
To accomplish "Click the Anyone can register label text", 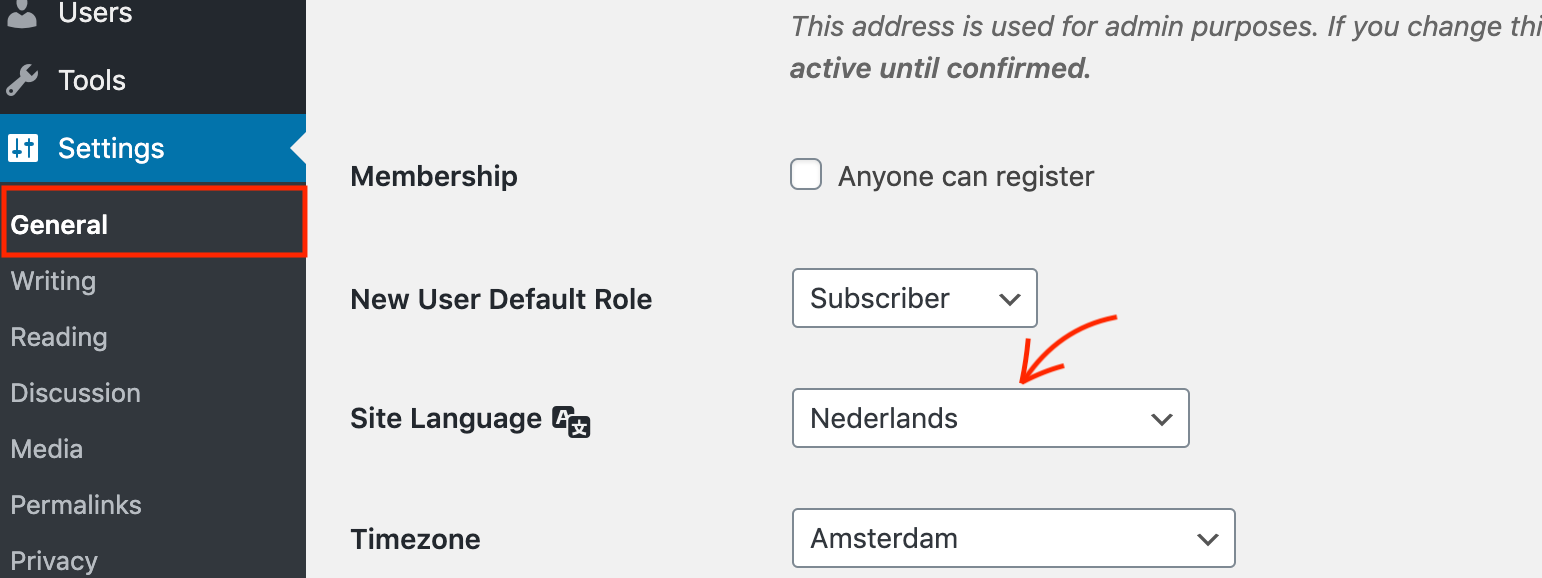I will pyautogui.click(x=966, y=177).
